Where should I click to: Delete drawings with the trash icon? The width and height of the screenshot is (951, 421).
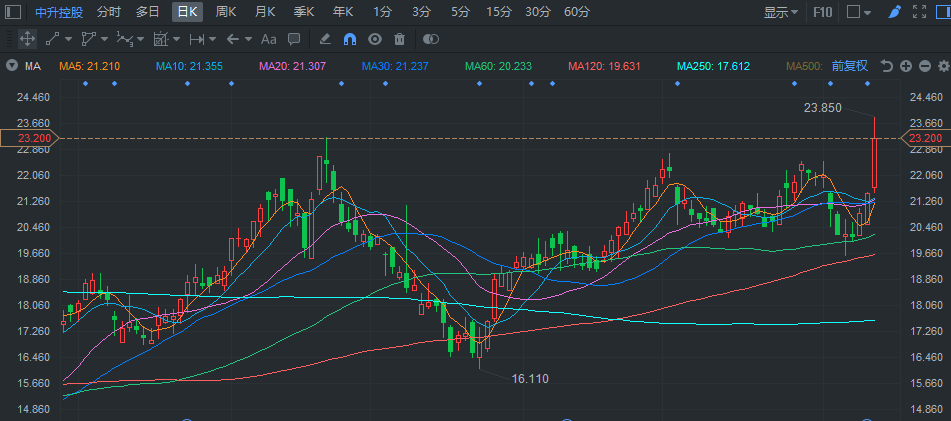click(399, 39)
